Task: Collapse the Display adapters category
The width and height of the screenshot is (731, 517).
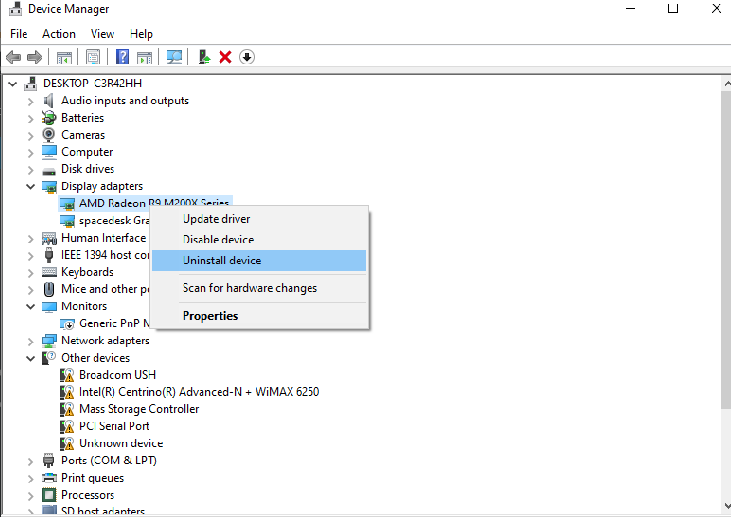Action: 31,186
